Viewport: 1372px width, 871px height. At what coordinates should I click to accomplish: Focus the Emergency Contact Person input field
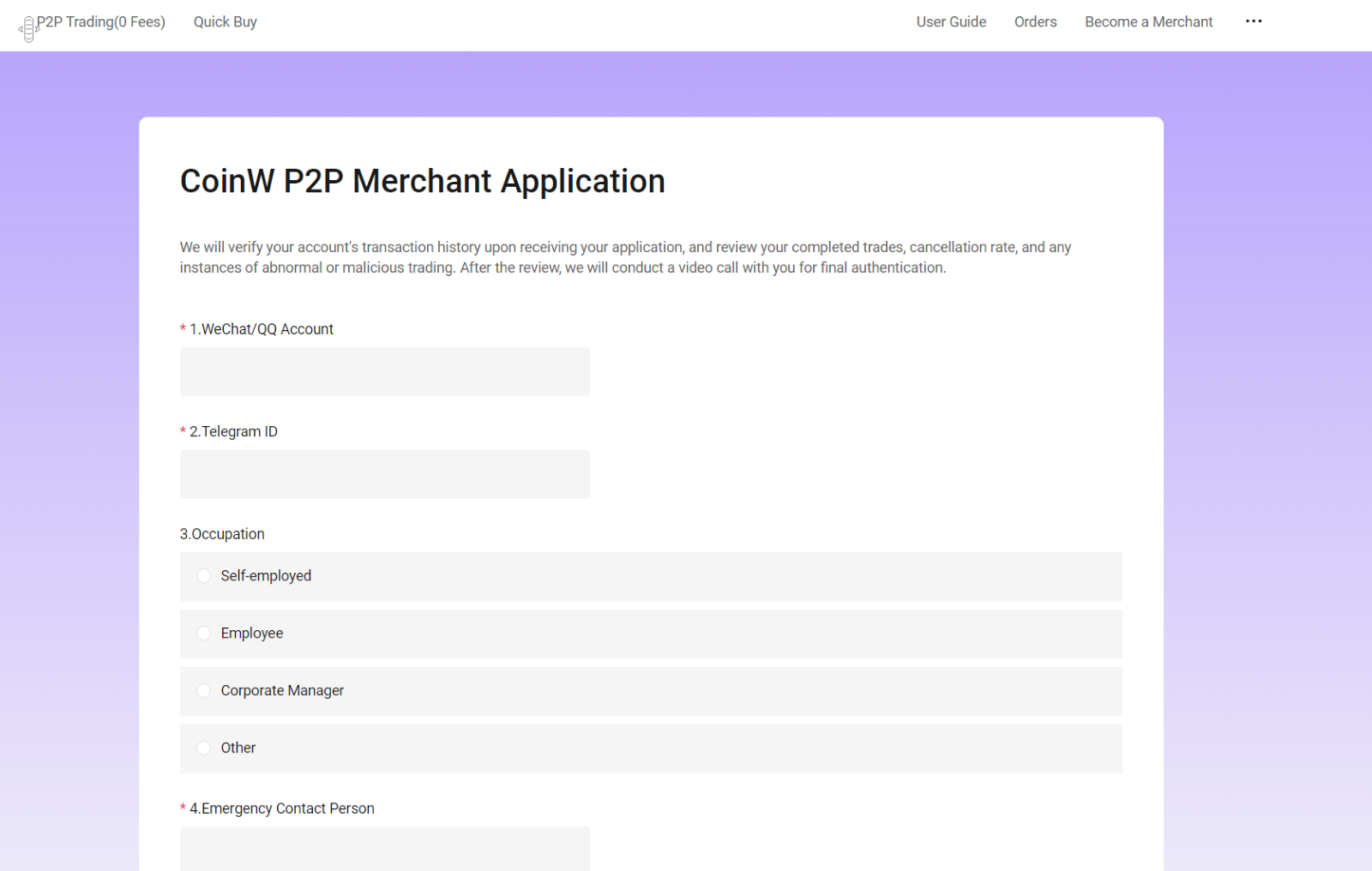pos(385,849)
